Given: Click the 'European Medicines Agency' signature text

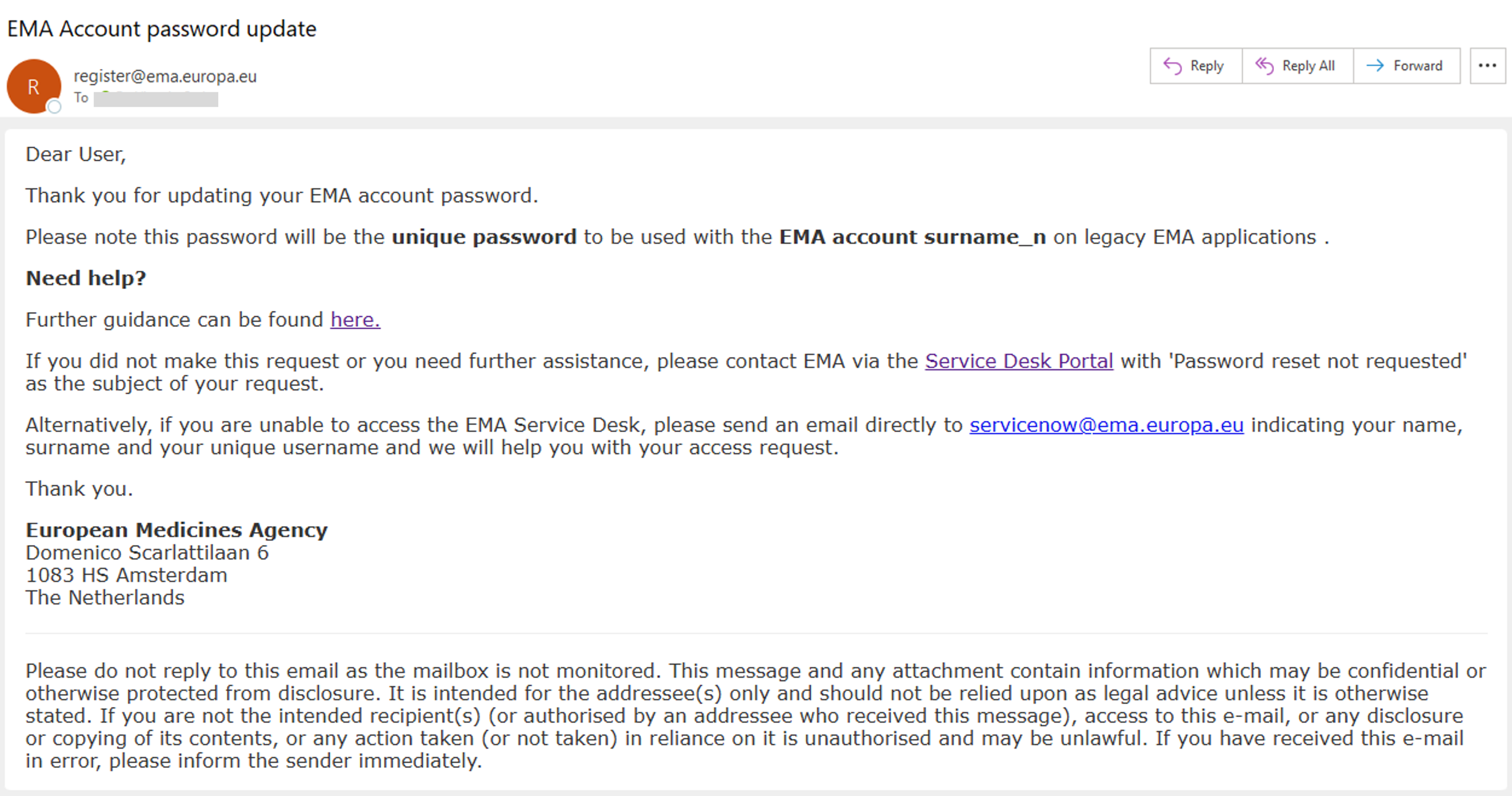Looking at the screenshot, I should point(177,530).
